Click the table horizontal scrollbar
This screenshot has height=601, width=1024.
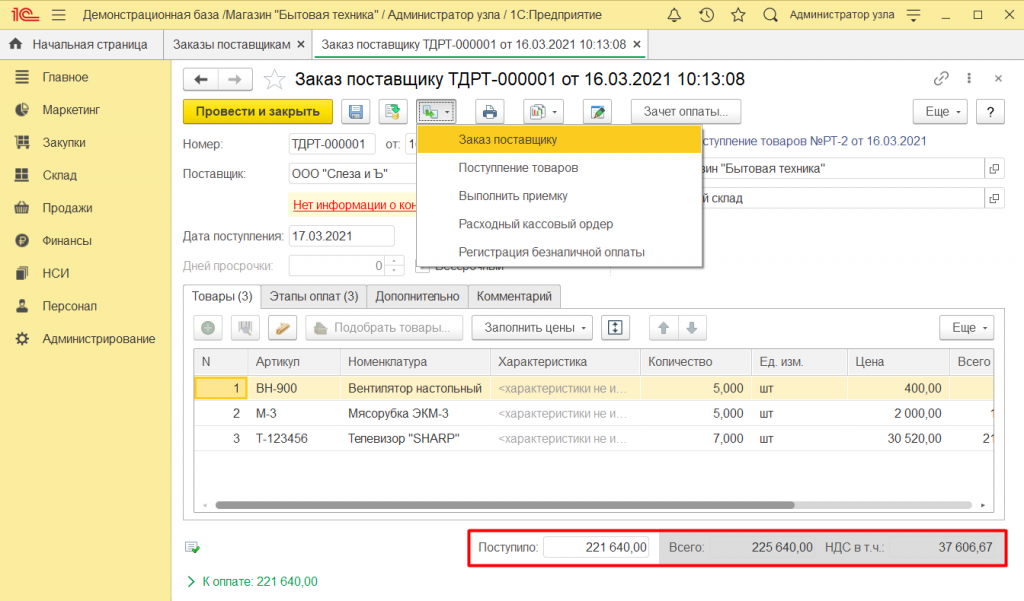coord(505,506)
